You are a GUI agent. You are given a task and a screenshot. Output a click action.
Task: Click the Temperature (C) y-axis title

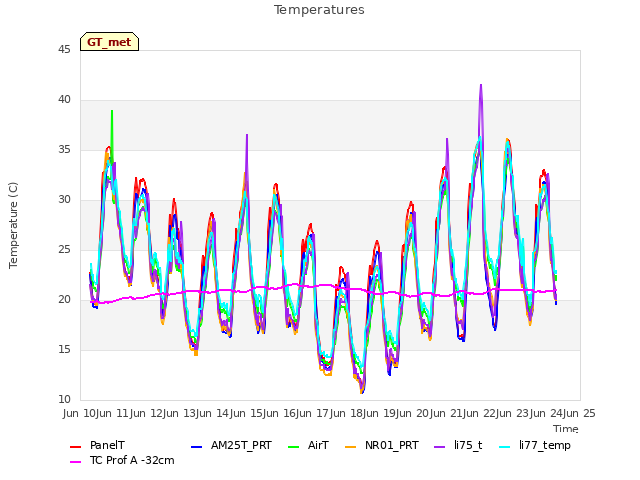coord(13,225)
